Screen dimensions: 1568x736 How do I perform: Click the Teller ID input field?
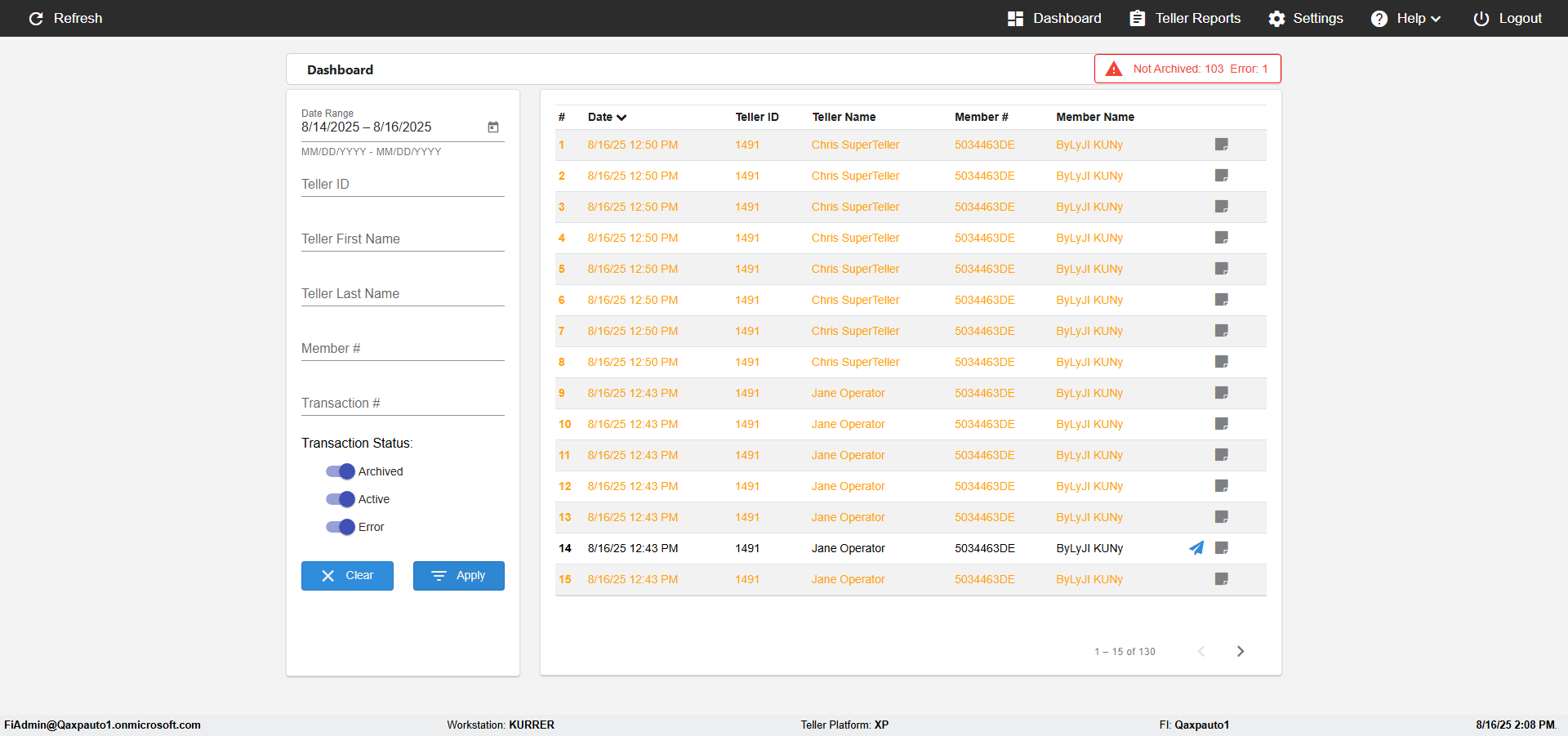click(x=403, y=185)
